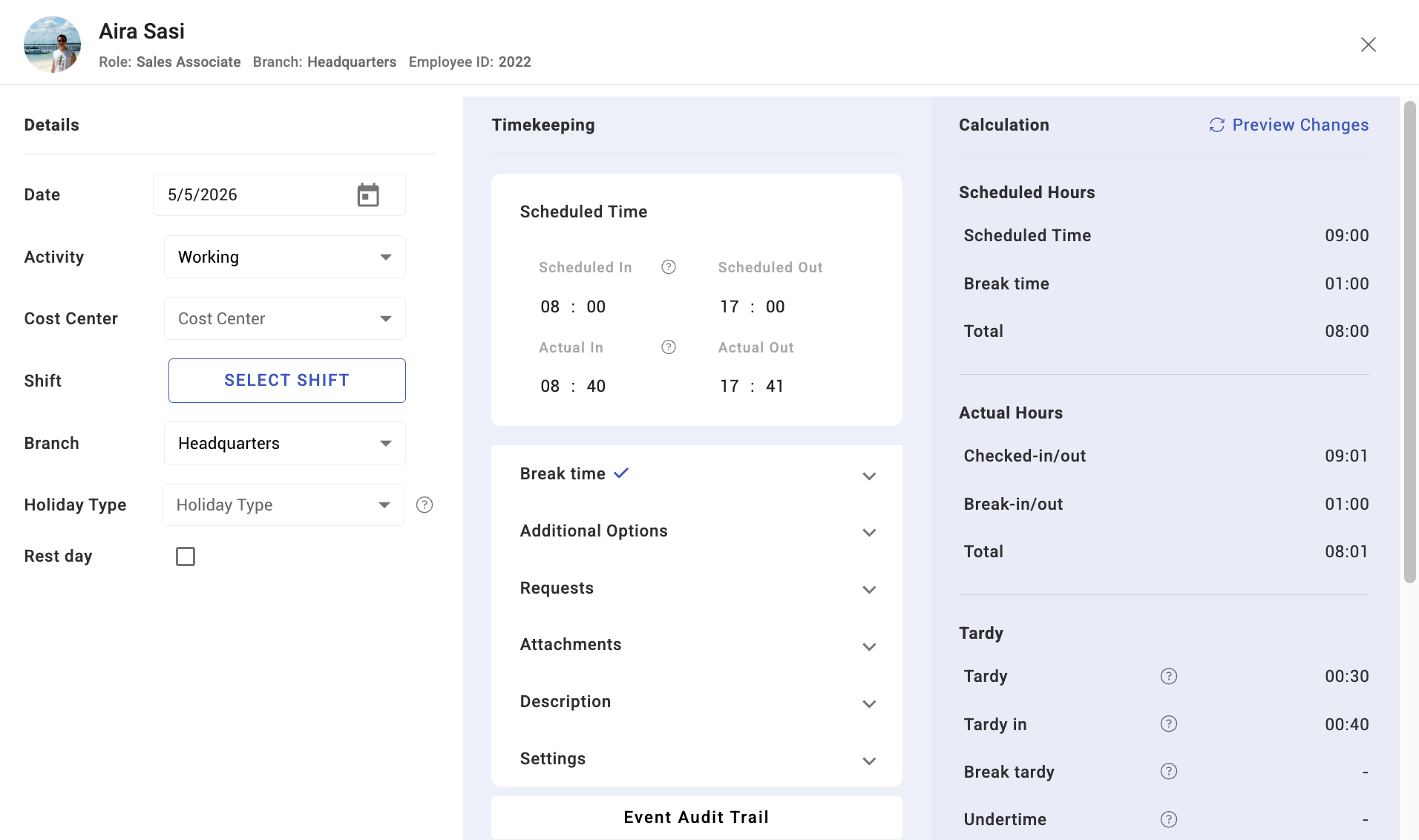Close the employee timesheet dialog
Image resolution: width=1419 pixels, height=840 pixels.
click(x=1369, y=45)
